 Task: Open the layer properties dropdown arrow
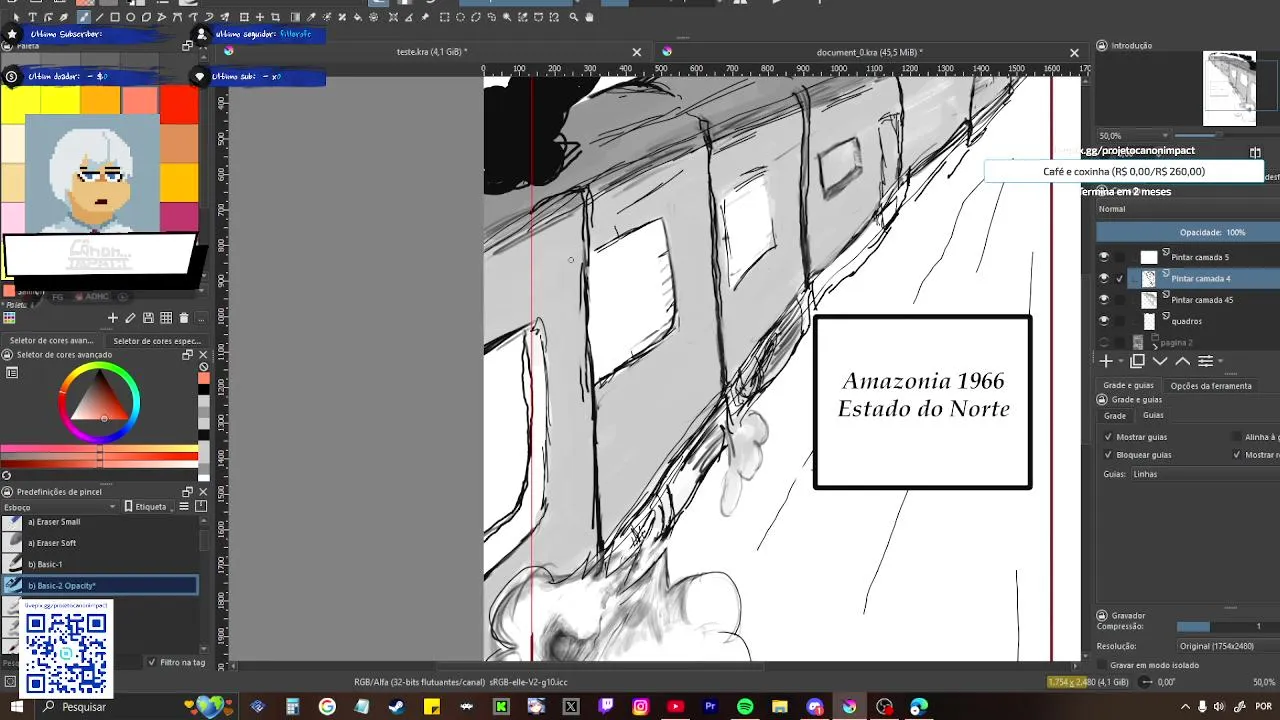coord(1220,362)
